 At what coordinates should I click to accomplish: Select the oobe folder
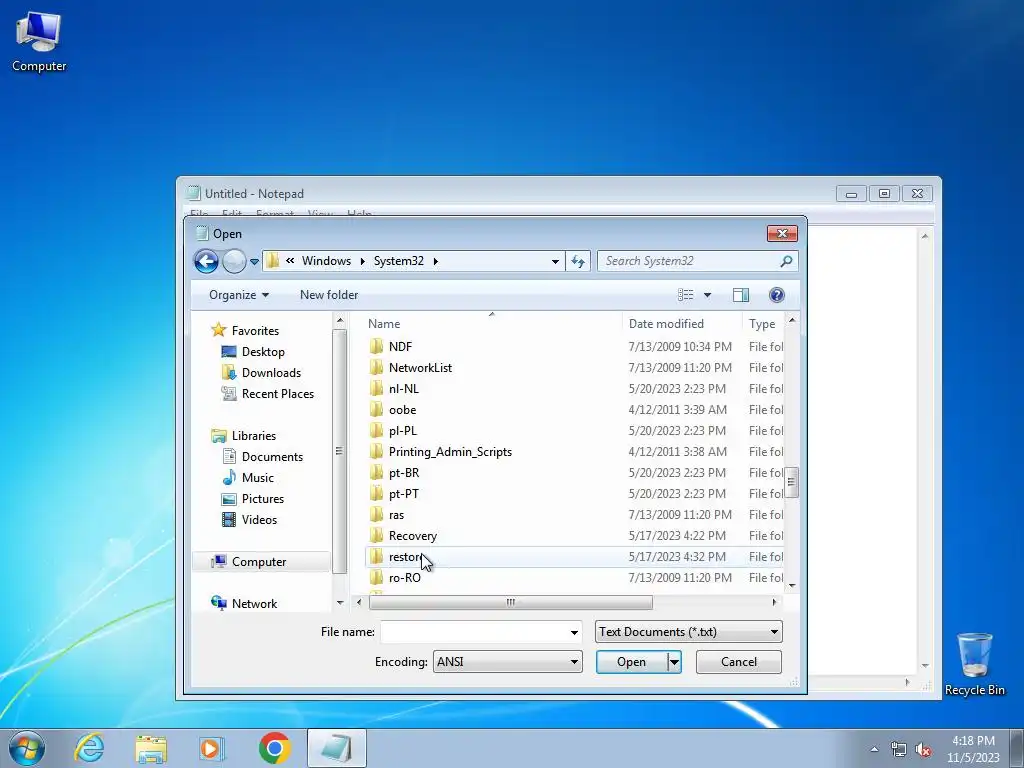coord(402,409)
